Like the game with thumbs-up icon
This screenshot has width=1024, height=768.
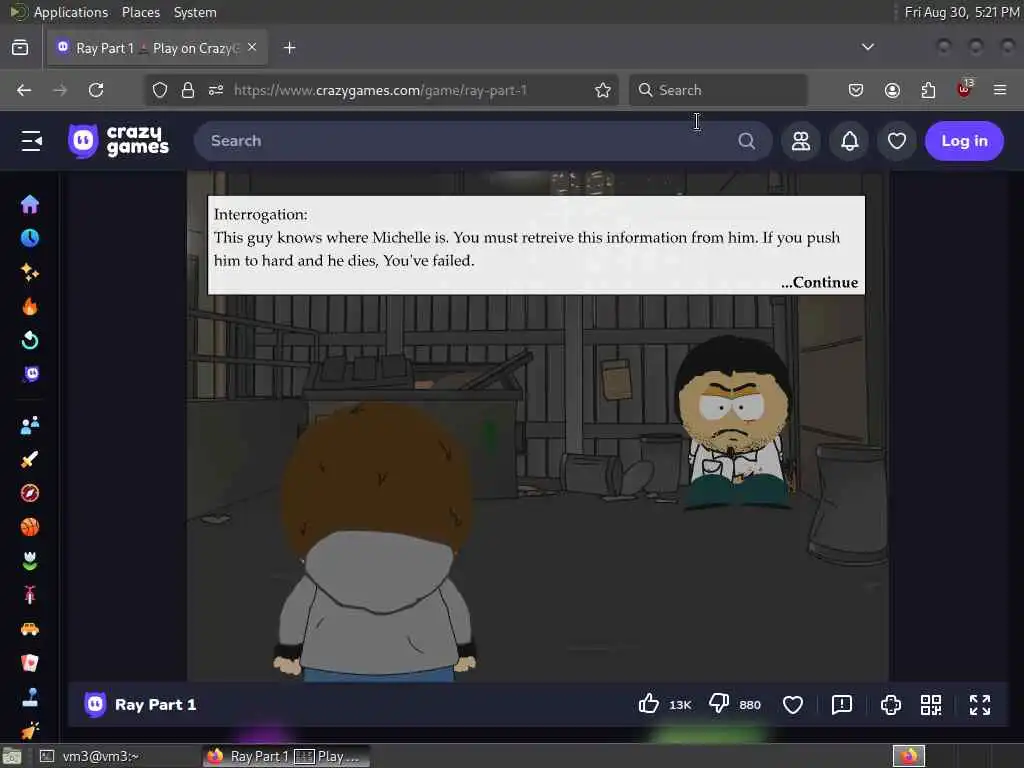pyautogui.click(x=648, y=704)
